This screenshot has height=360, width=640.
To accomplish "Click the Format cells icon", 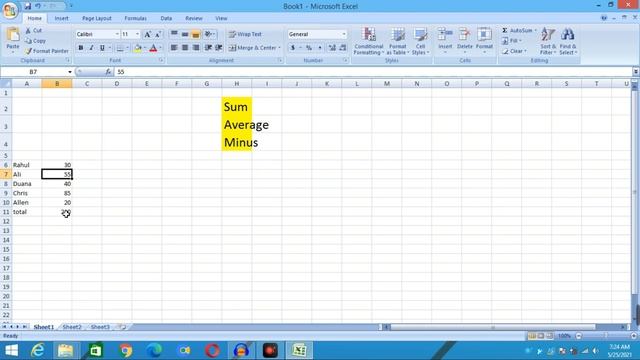I will click(484, 34).
